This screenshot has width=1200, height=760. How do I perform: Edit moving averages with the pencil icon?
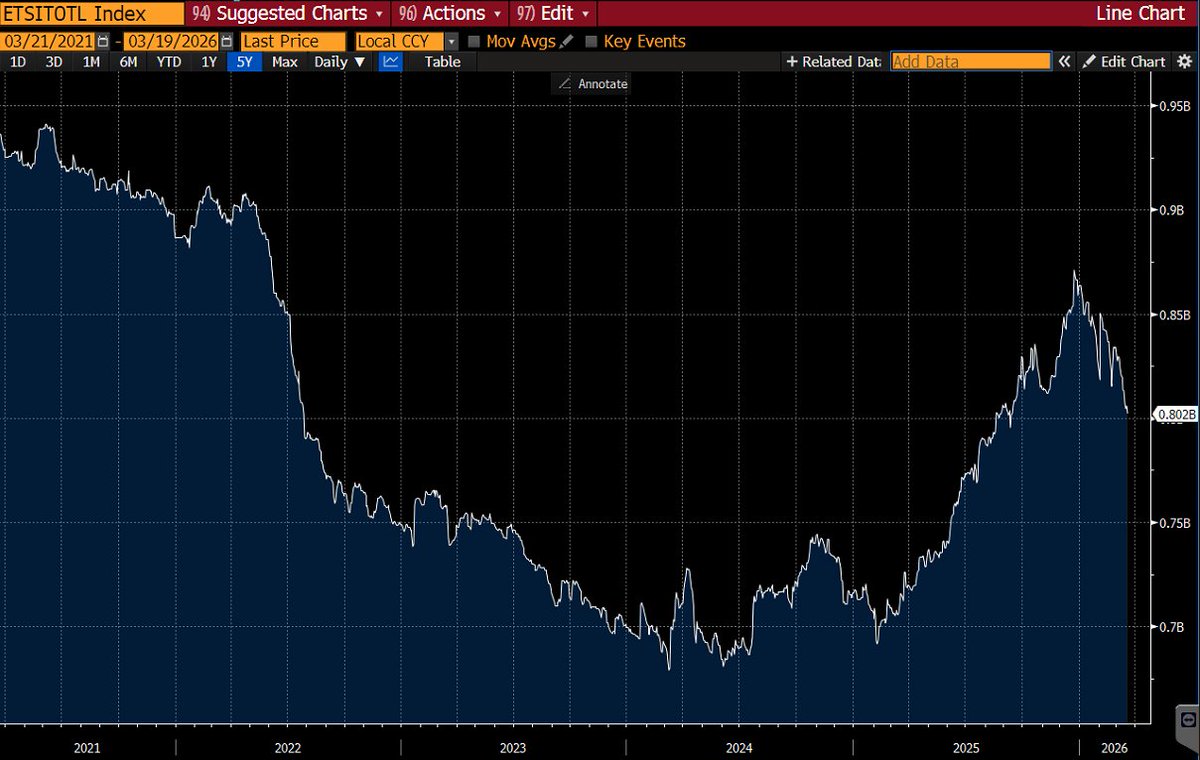567,42
